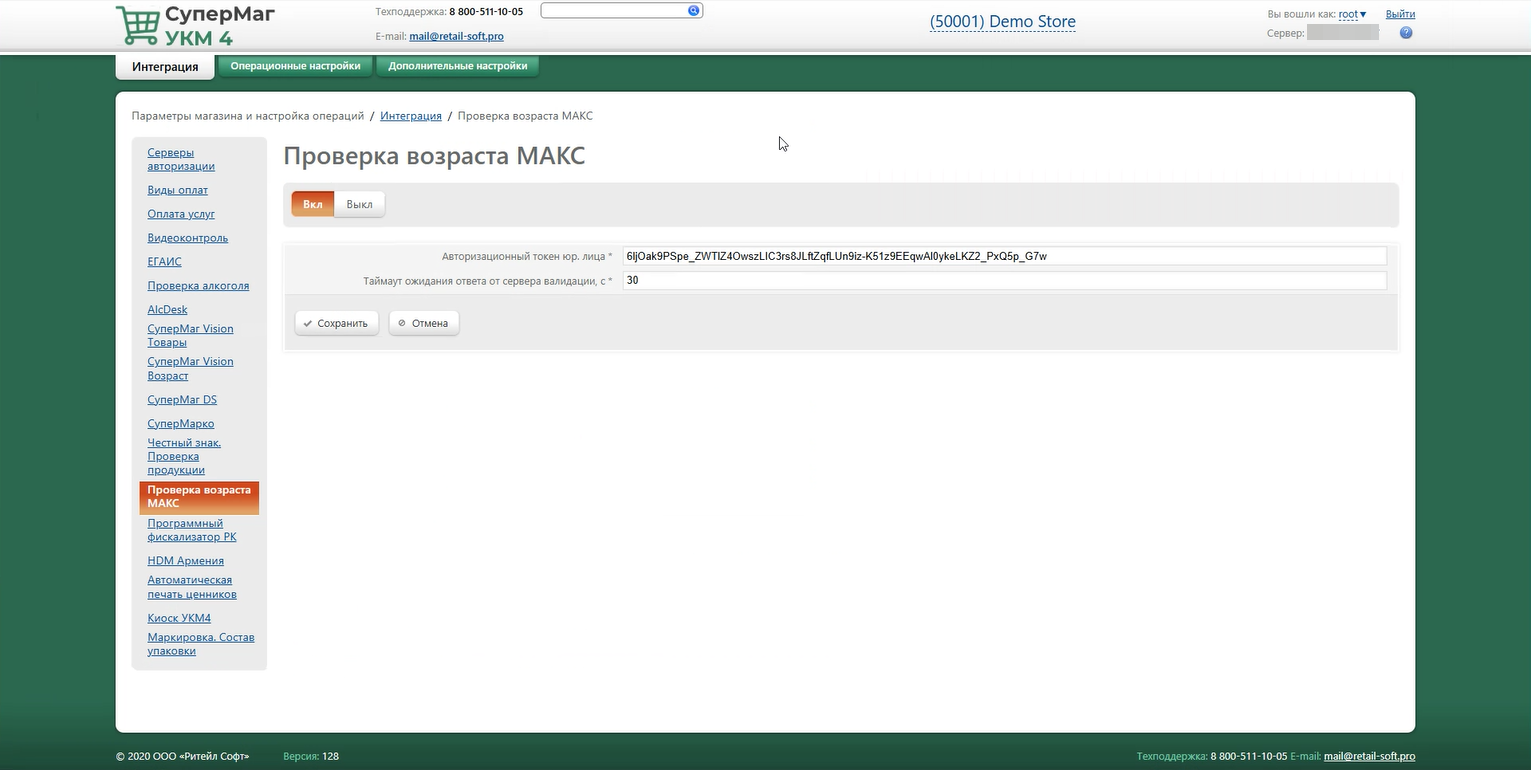The width and height of the screenshot is (1531, 770).
Task: Click the header search input box
Action: [x=614, y=10]
